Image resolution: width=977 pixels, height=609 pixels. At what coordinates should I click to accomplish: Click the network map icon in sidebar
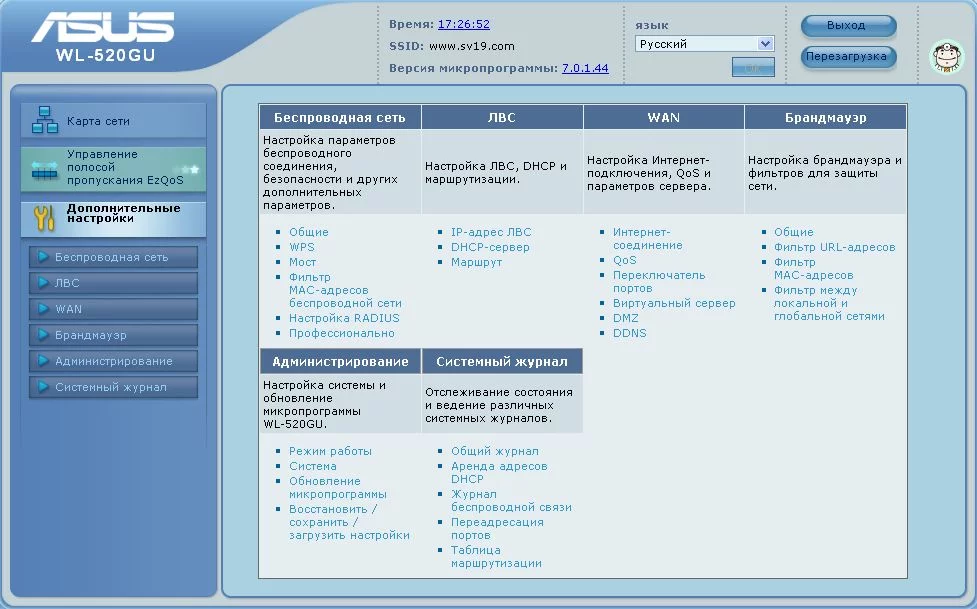(45, 121)
